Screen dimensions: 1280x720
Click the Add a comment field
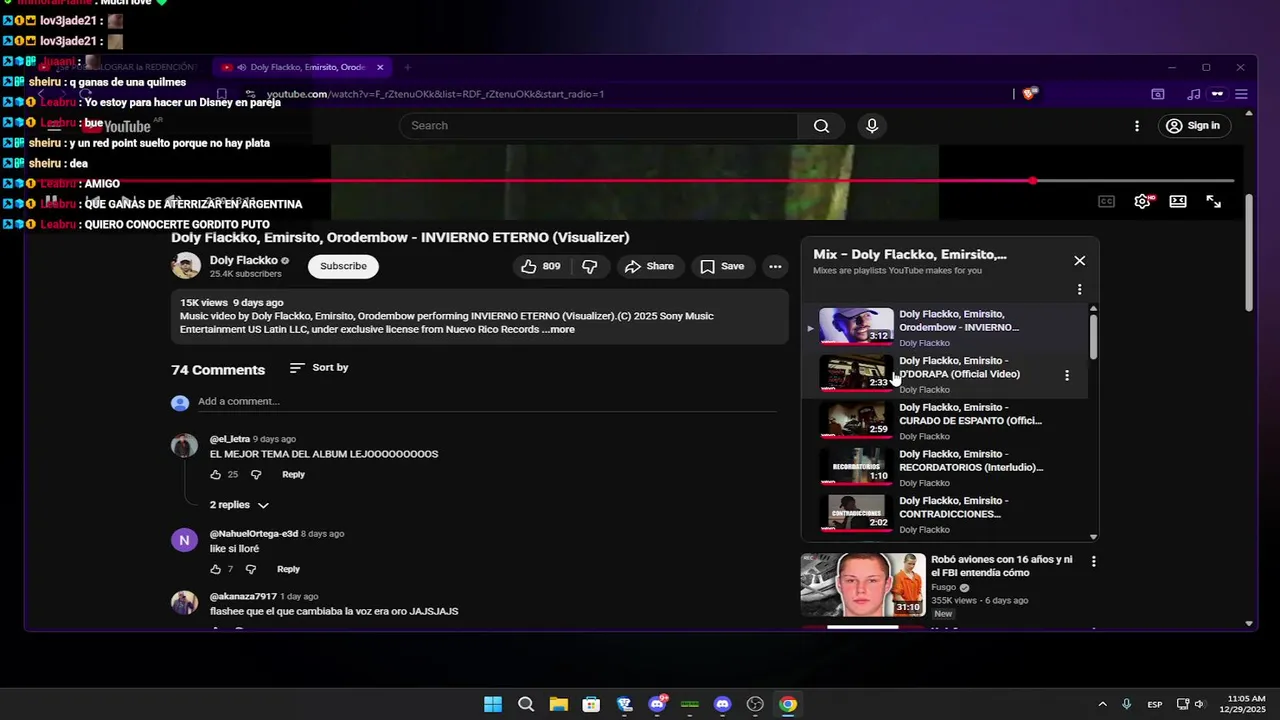487,402
